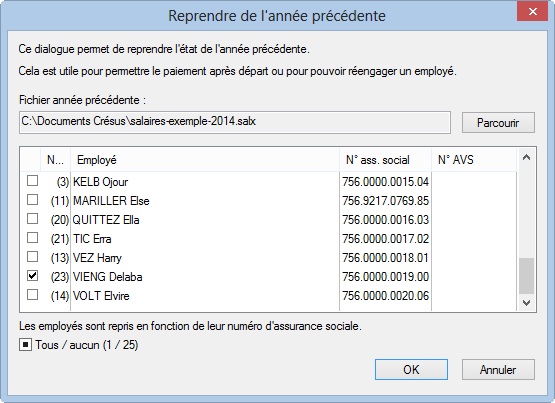Tick the VOLT Elvire checkbox
Viewport: 555px width, 403px height.
[33, 295]
